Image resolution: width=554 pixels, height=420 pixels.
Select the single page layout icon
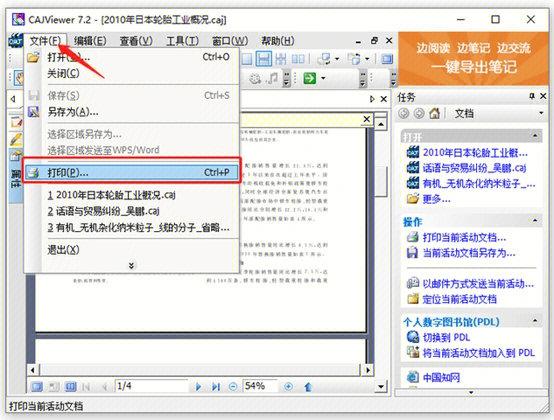pyautogui.click(x=246, y=58)
